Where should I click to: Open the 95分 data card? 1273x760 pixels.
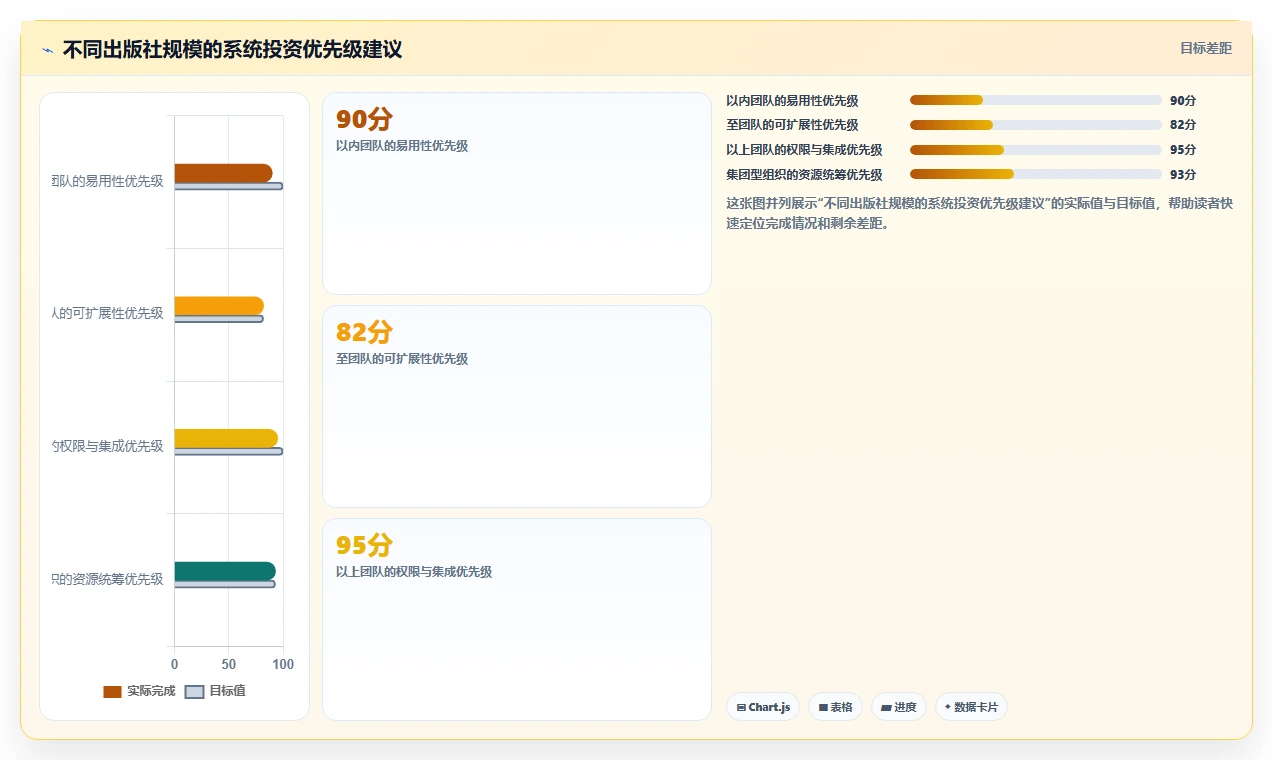tap(516, 619)
